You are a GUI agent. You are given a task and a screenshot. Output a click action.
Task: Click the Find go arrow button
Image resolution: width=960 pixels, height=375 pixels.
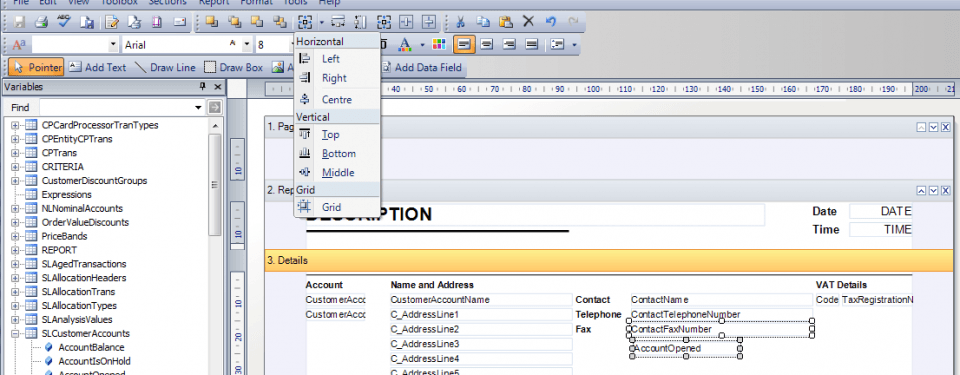pos(215,107)
